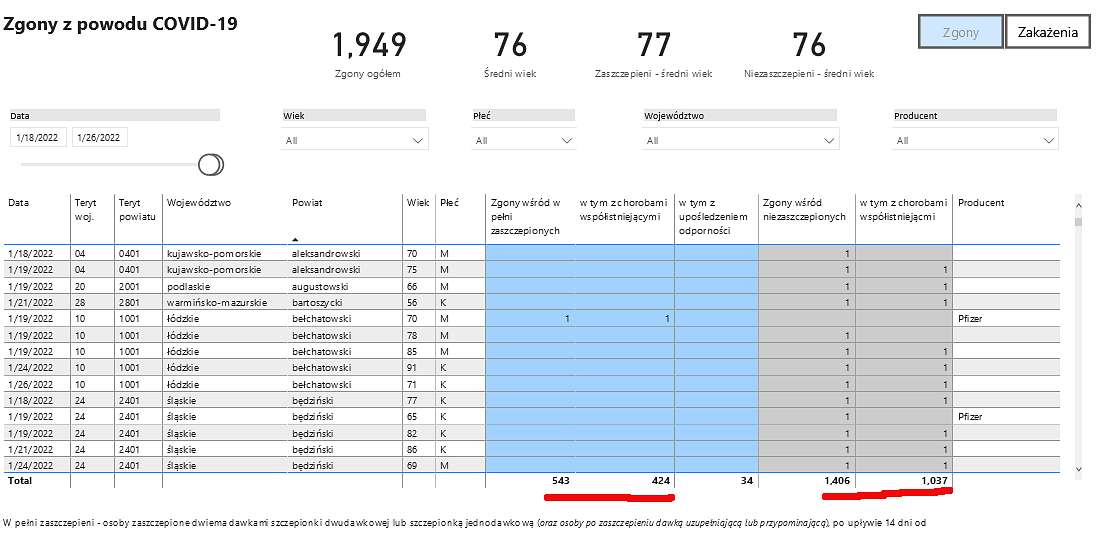Click the table vertical scrollbar thumb
This screenshot has width=1098, height=533.
click(1078, 221)
